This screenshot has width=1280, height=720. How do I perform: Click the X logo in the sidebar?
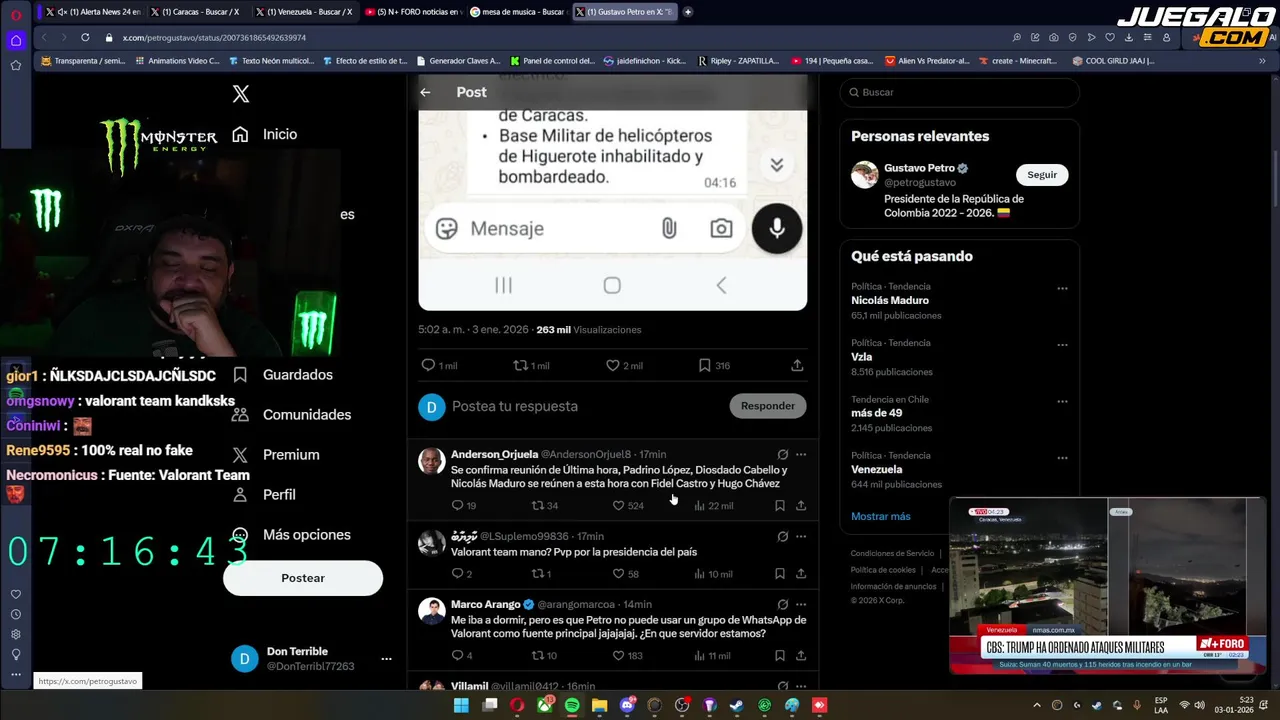[x=240, y=94]
